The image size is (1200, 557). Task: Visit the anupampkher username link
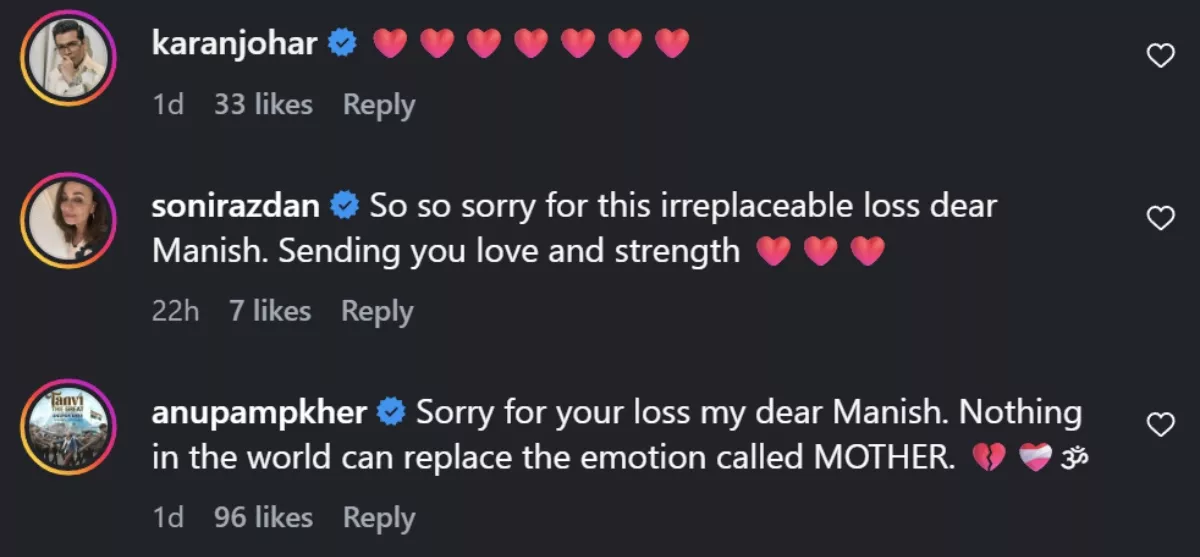tap(259, 412)
